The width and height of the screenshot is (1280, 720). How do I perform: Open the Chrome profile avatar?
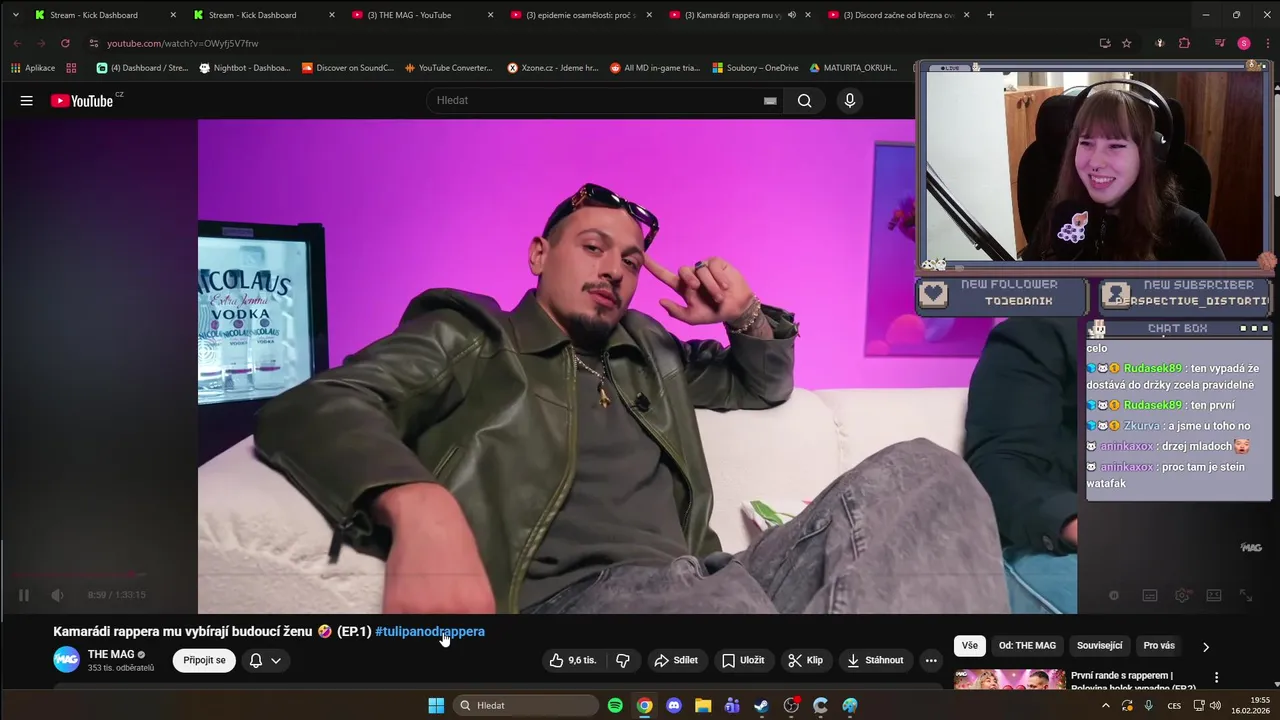pyautogui.click(x=1244, y=43)
